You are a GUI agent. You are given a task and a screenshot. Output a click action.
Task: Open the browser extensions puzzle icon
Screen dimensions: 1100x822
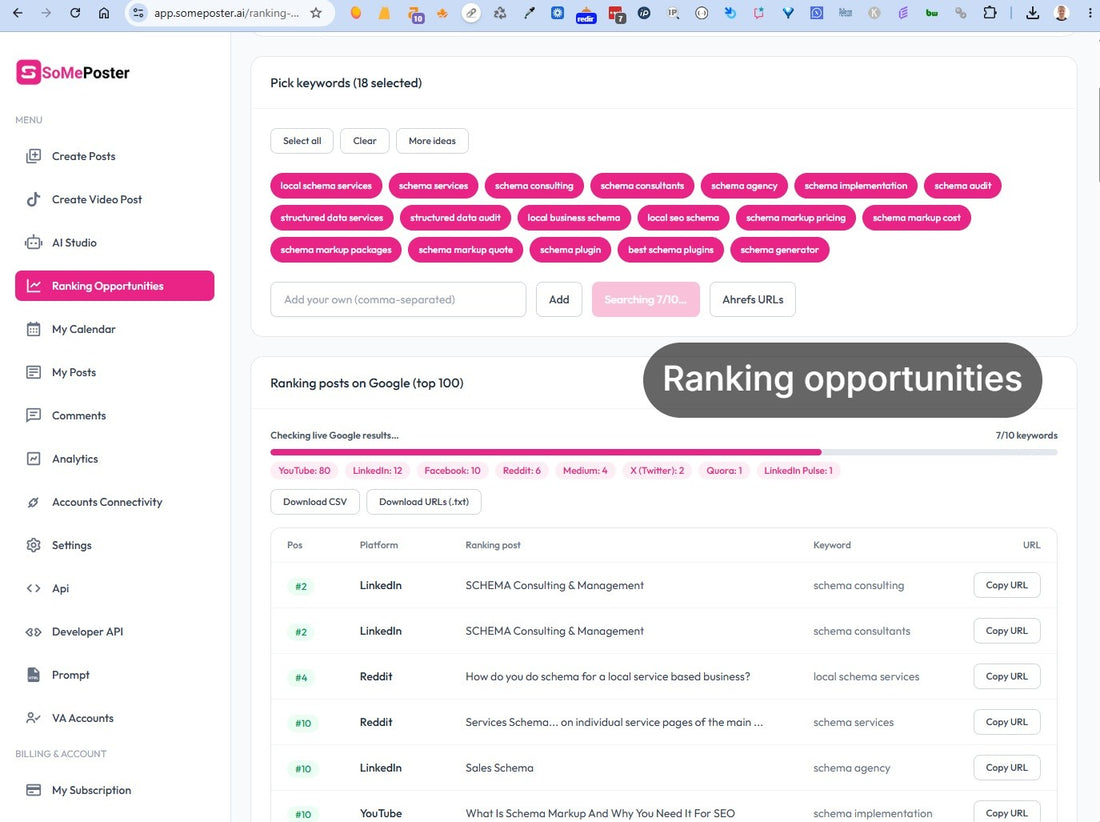pyautogui.click(x=990, y=13)
